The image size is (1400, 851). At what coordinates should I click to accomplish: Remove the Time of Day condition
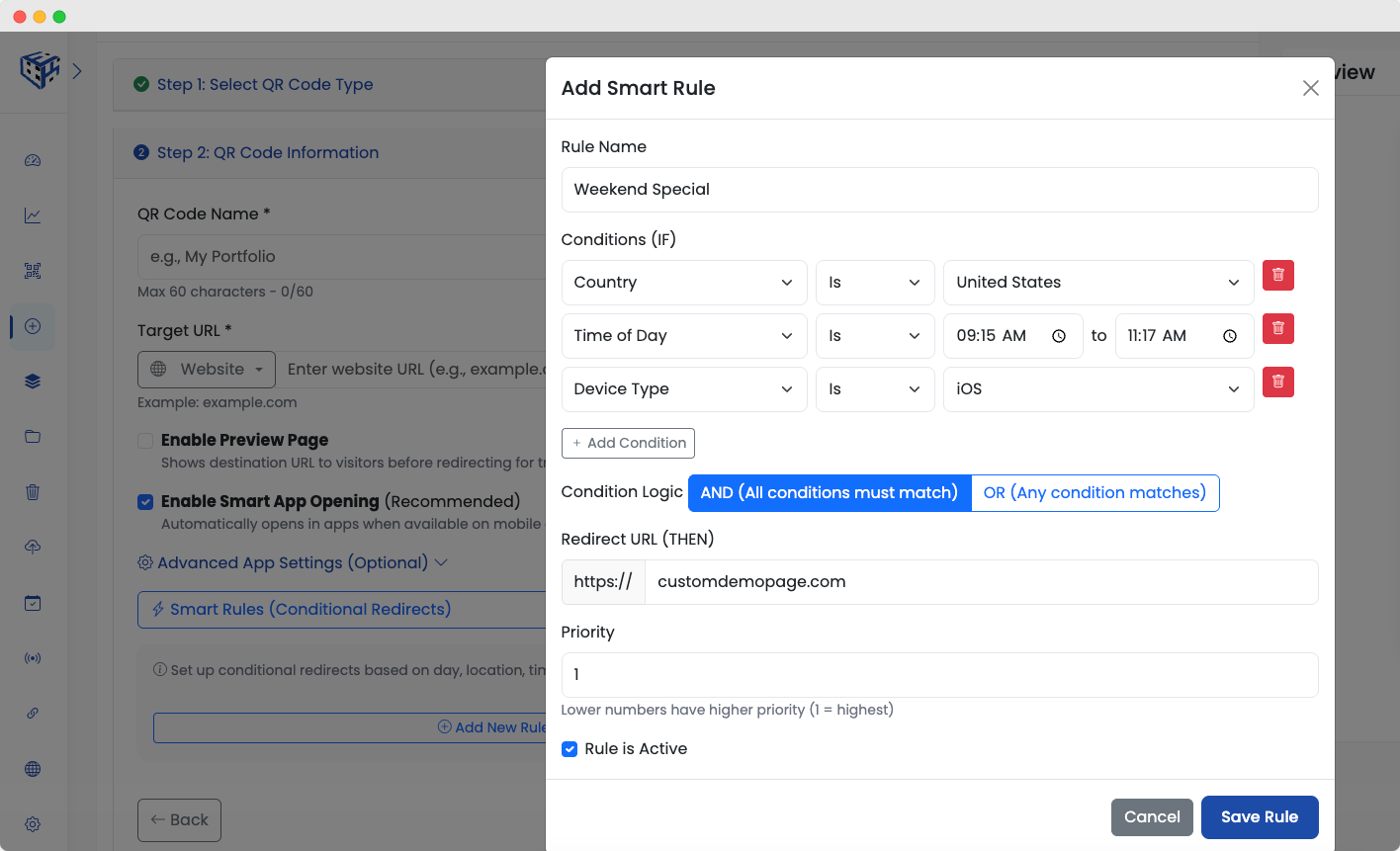(x=1277, y=328)
